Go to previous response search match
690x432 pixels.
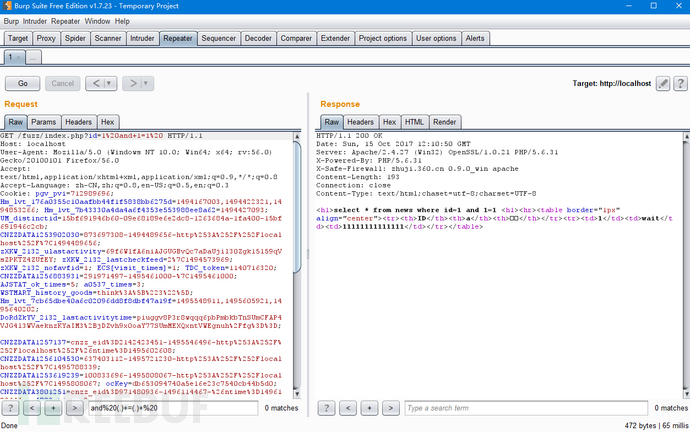click(x=348, y=408)
